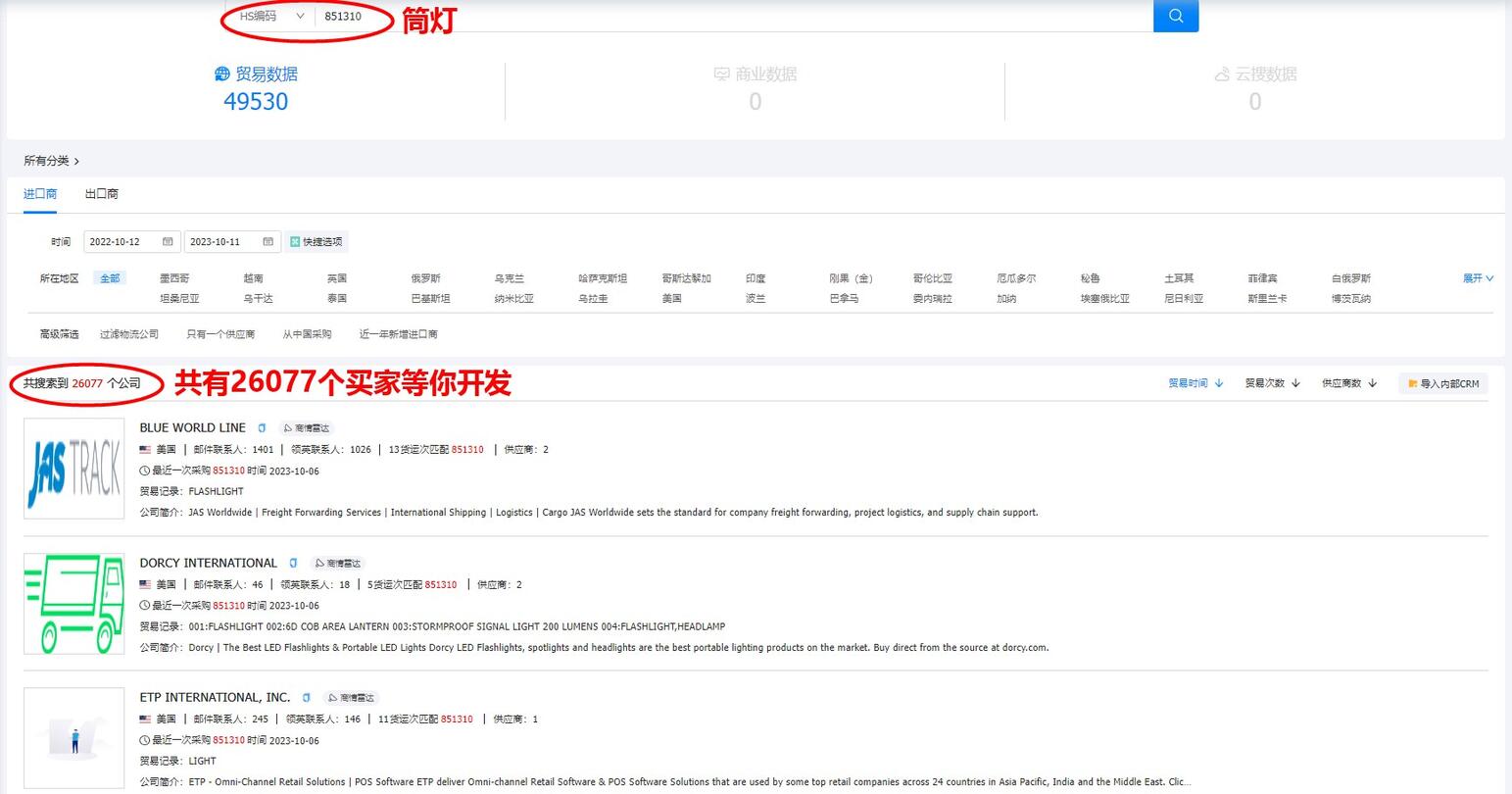The width and height of the screenshot is (1512, 794).
Task: Click the 导入内部CRM button
Action: [1442, 383]
